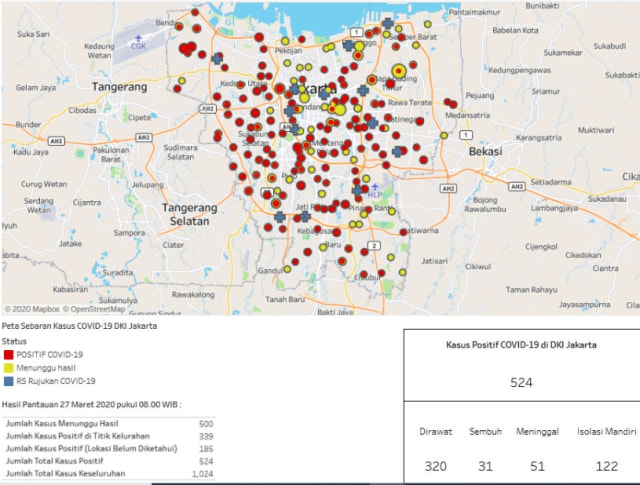Click the Tangerang Selatan map label
Image resolution: width=640 pixels, height=485 pixels.
pos(189,214)
